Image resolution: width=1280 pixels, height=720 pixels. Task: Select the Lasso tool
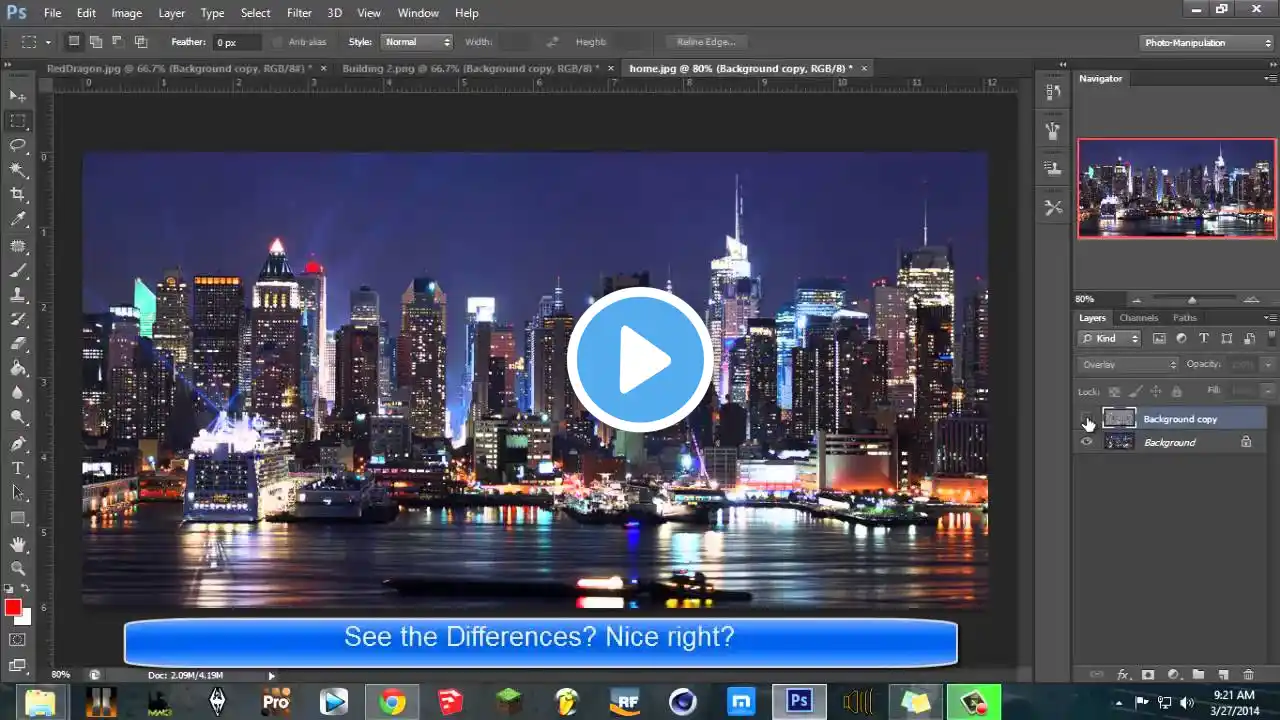(18, 145)
